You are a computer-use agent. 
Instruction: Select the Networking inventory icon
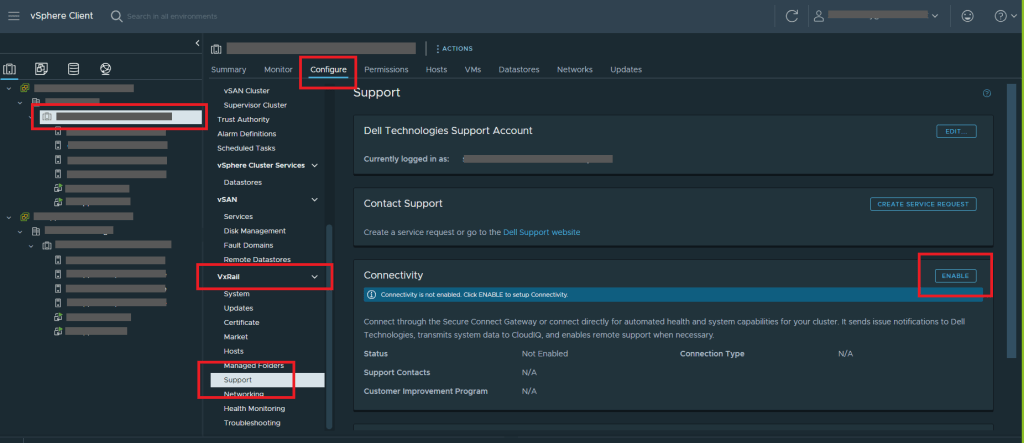click(x=105, y=69)
